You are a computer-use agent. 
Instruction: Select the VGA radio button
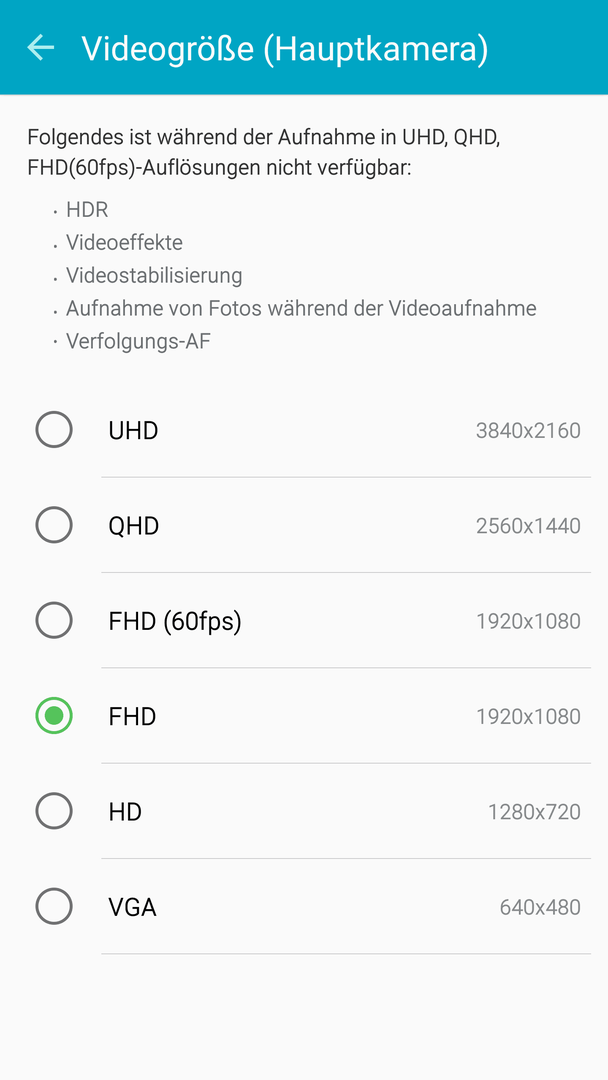pyautogui.click(x=54, y=907)
